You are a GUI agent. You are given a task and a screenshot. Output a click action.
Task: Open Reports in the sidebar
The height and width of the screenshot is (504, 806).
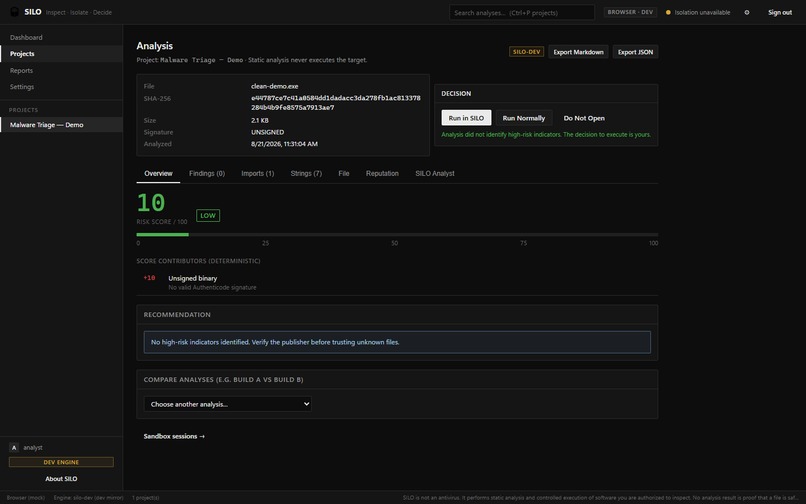pyautogui.click(x=61, y=70)
